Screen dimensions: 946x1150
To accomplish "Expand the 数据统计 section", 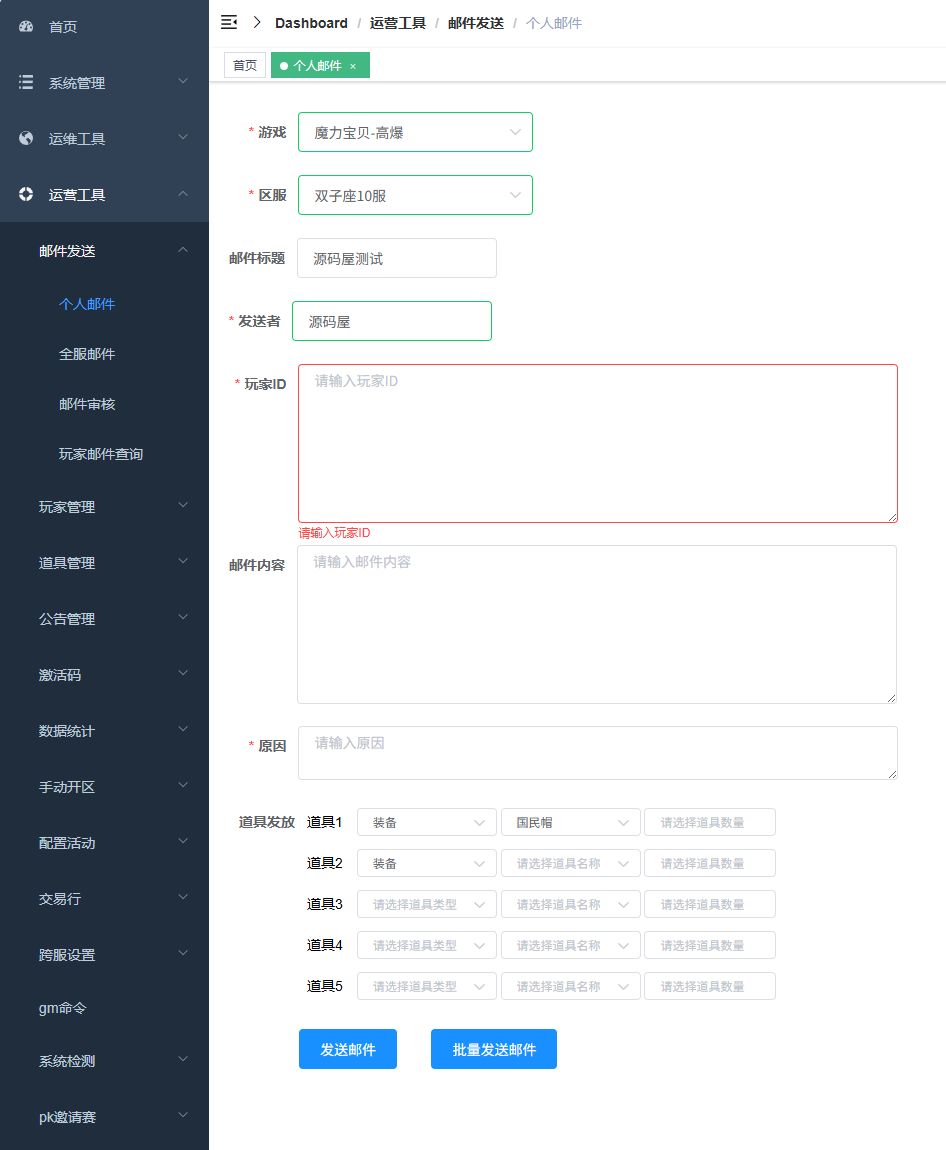I will pyautogui.click(x=105, y=731).
